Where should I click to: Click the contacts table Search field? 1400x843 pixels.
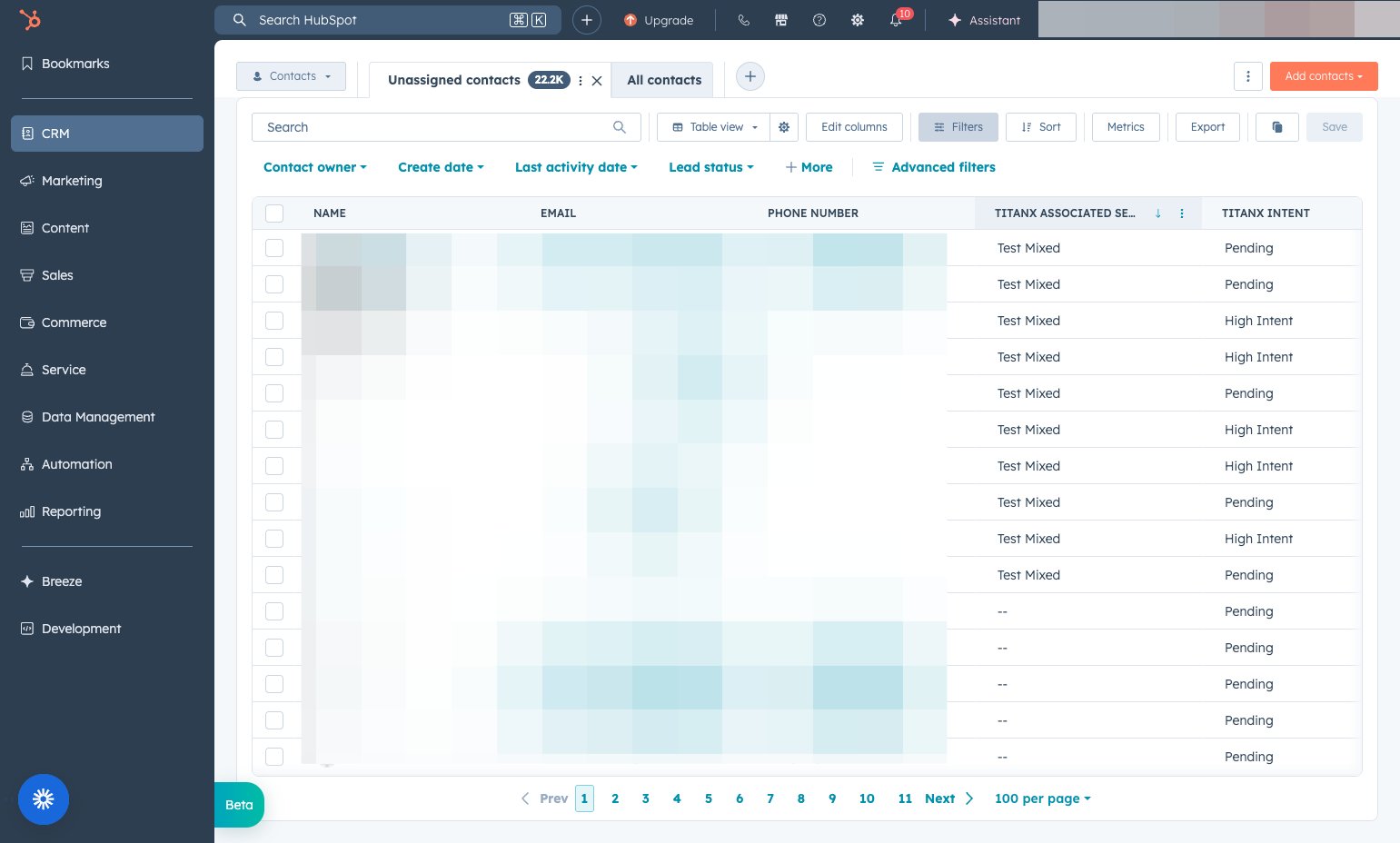pos(446,127)
